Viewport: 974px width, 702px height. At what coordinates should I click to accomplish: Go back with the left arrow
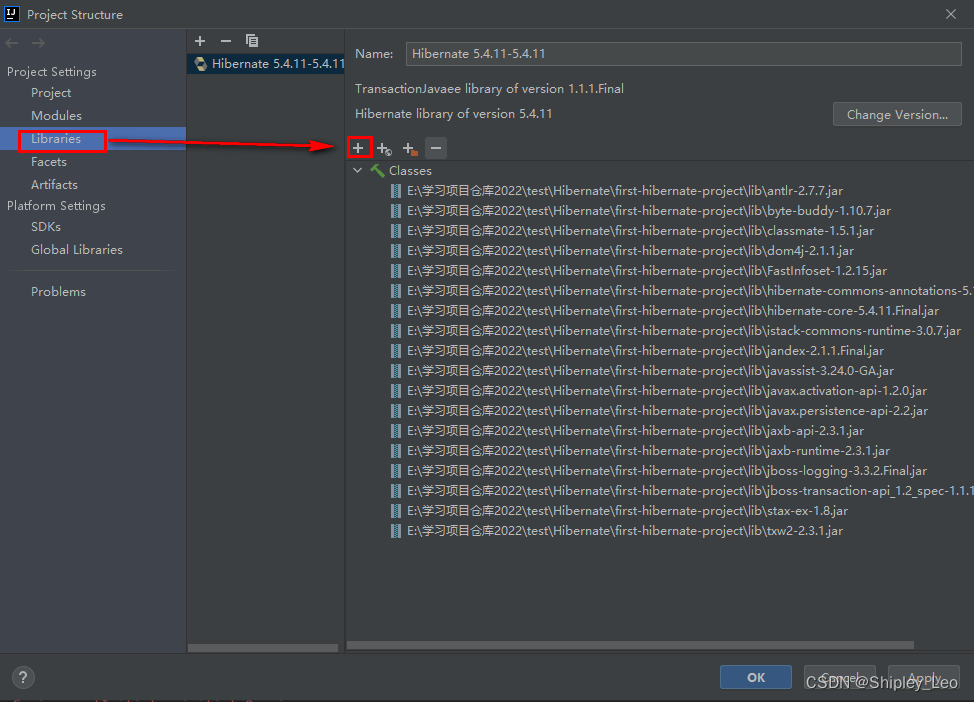coord(12,43)
